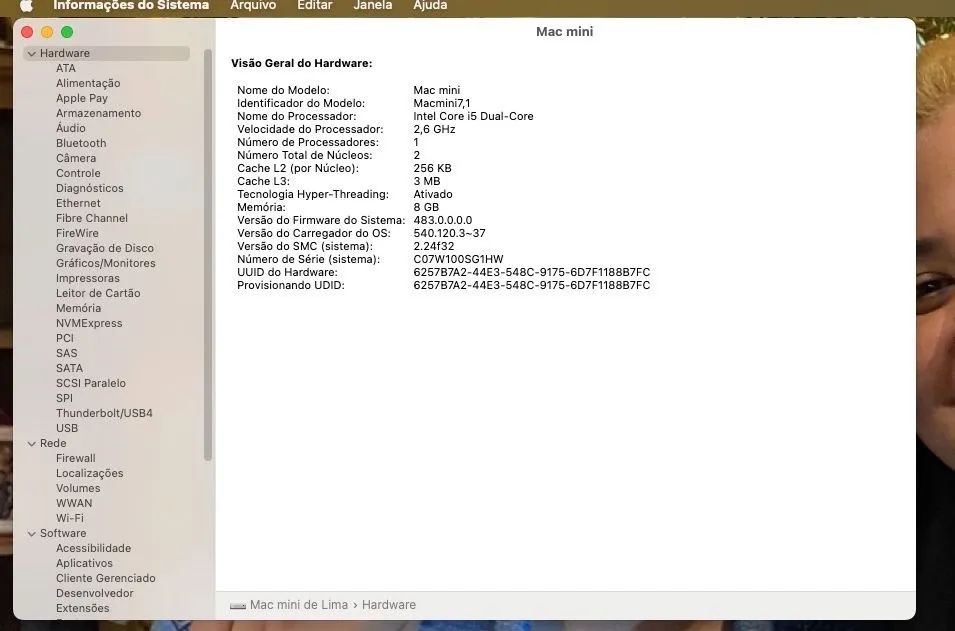This screenshot has width=955, height=631.
Task: Select Localizações under Rede
Action: [x=90, y=473]
